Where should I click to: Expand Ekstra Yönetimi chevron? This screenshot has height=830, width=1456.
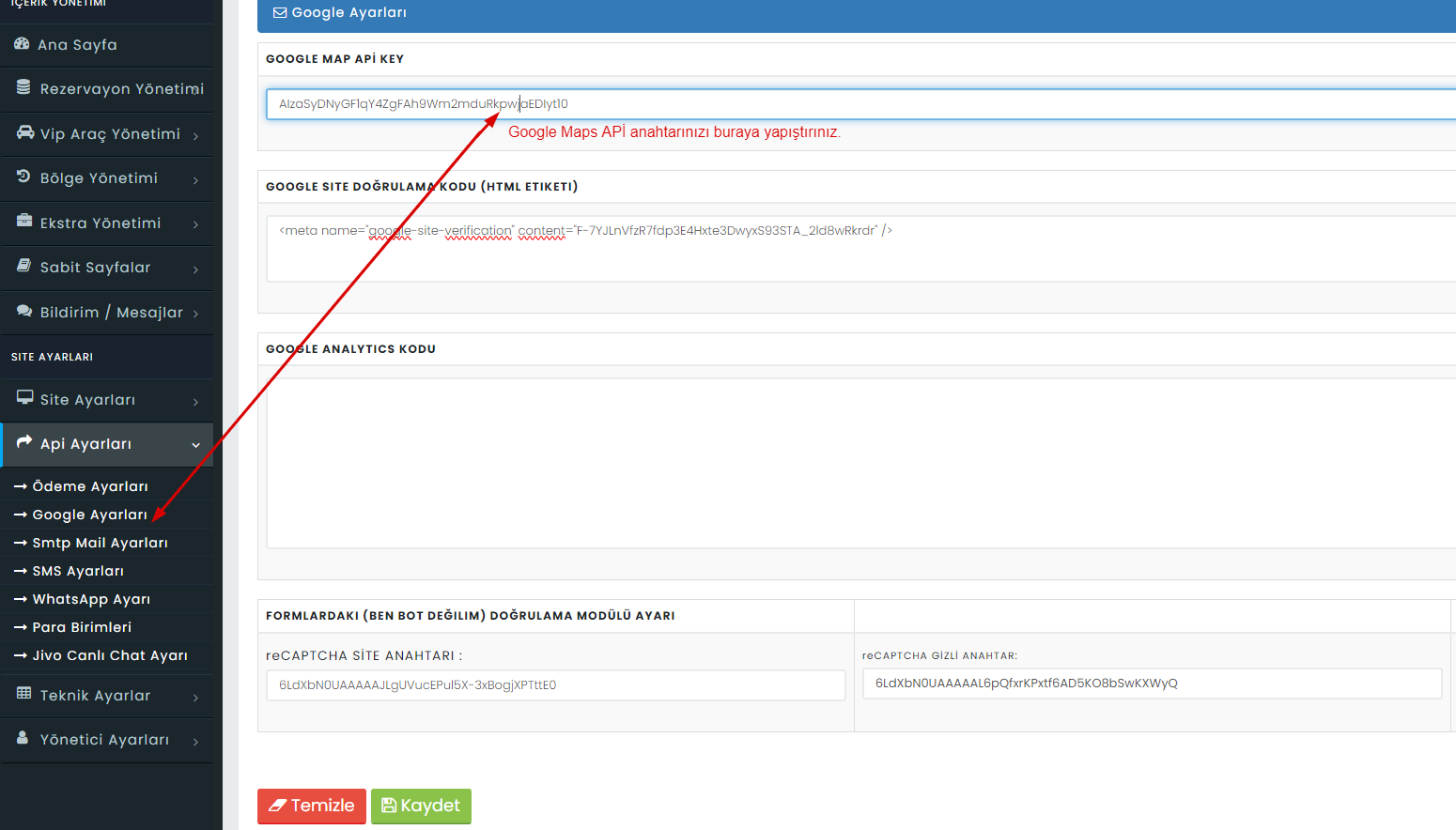pyautogui.click(x=195, y=224)
